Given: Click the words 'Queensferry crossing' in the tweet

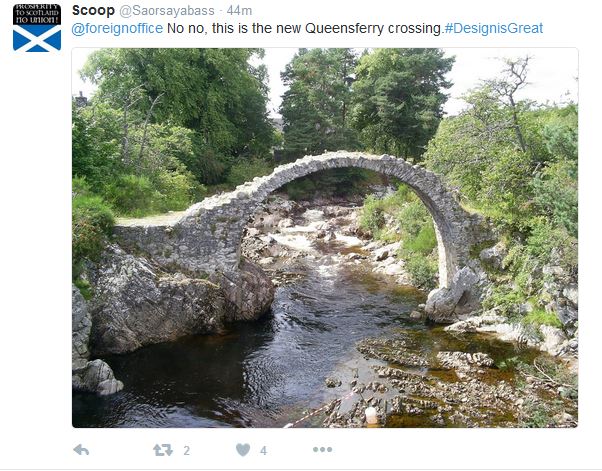Looking at the screenshot, I should 373,28.
